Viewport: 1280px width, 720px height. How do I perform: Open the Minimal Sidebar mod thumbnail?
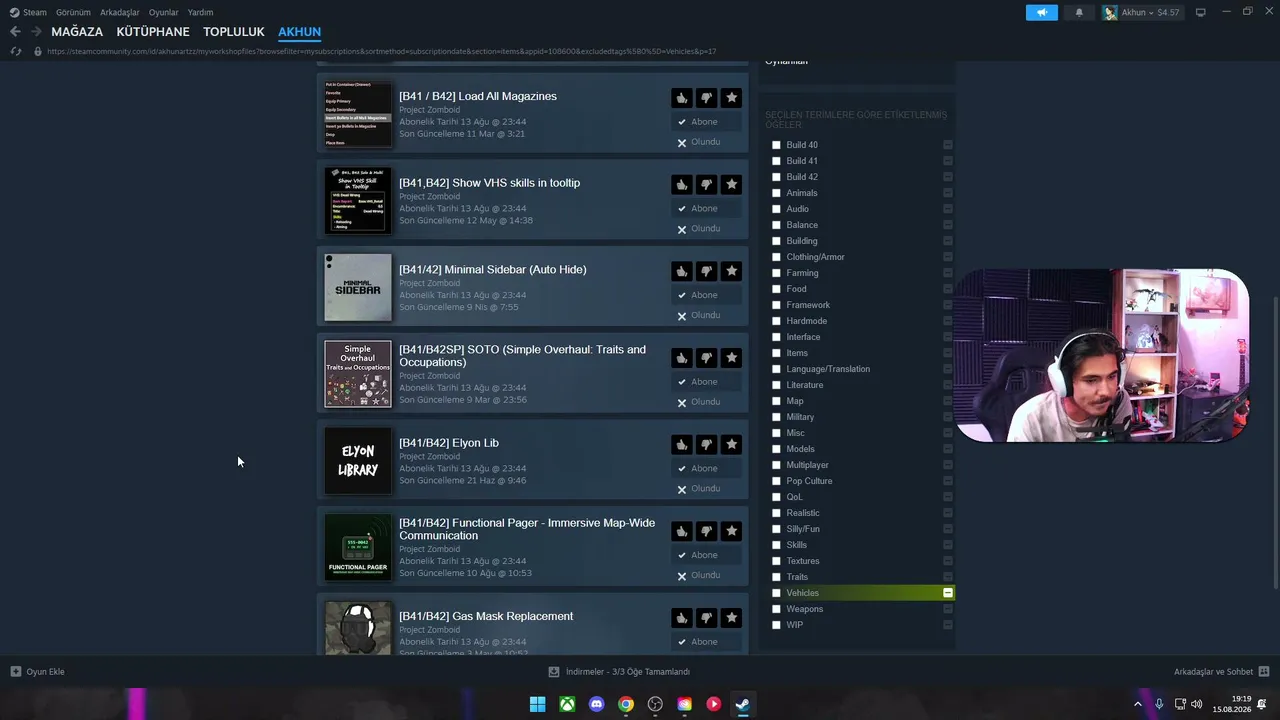(358, 288)
